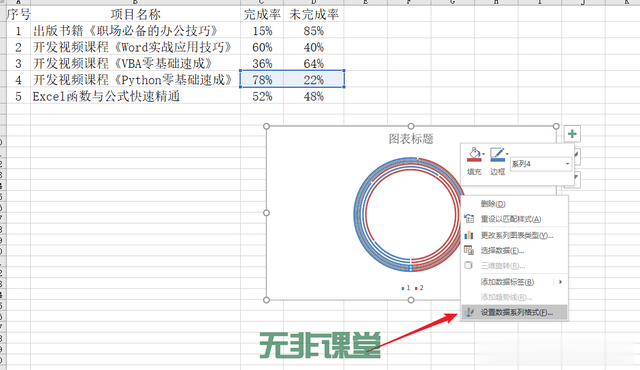Click the 边框 outline pen icon
The height and width of the screenshot is (370, 640).
[497, 155]
